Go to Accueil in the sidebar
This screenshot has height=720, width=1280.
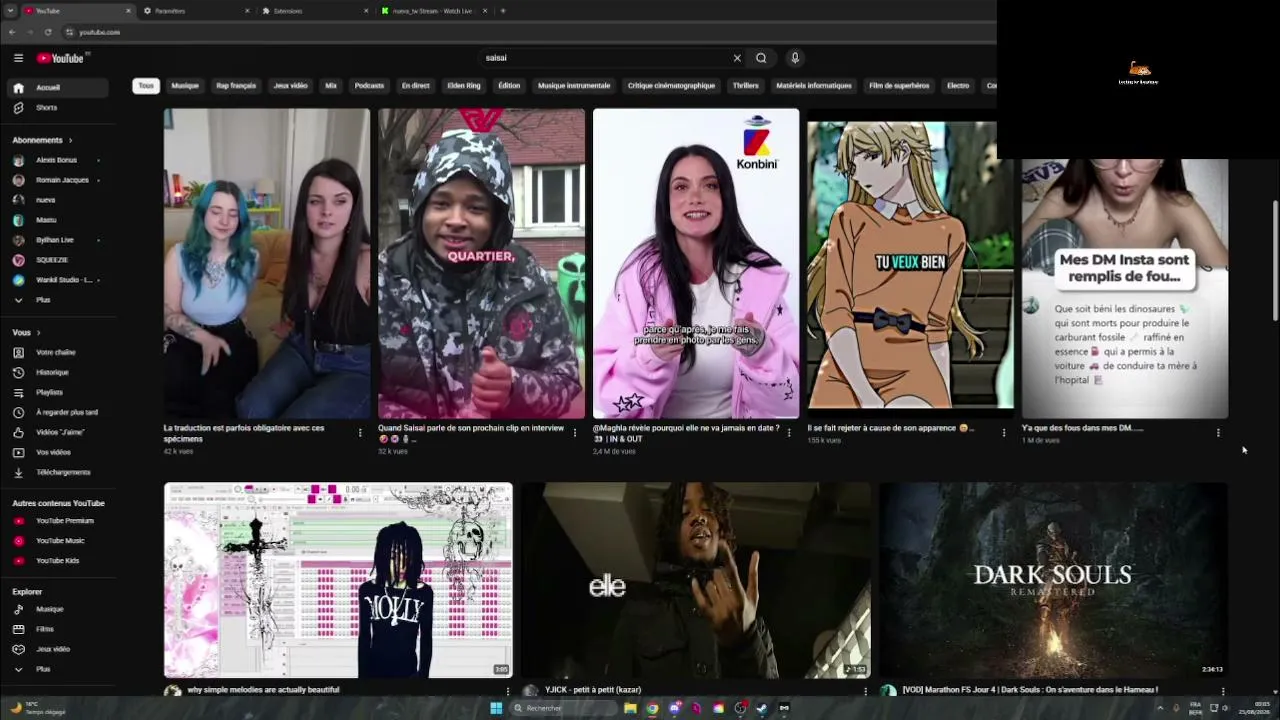(59, 88)
